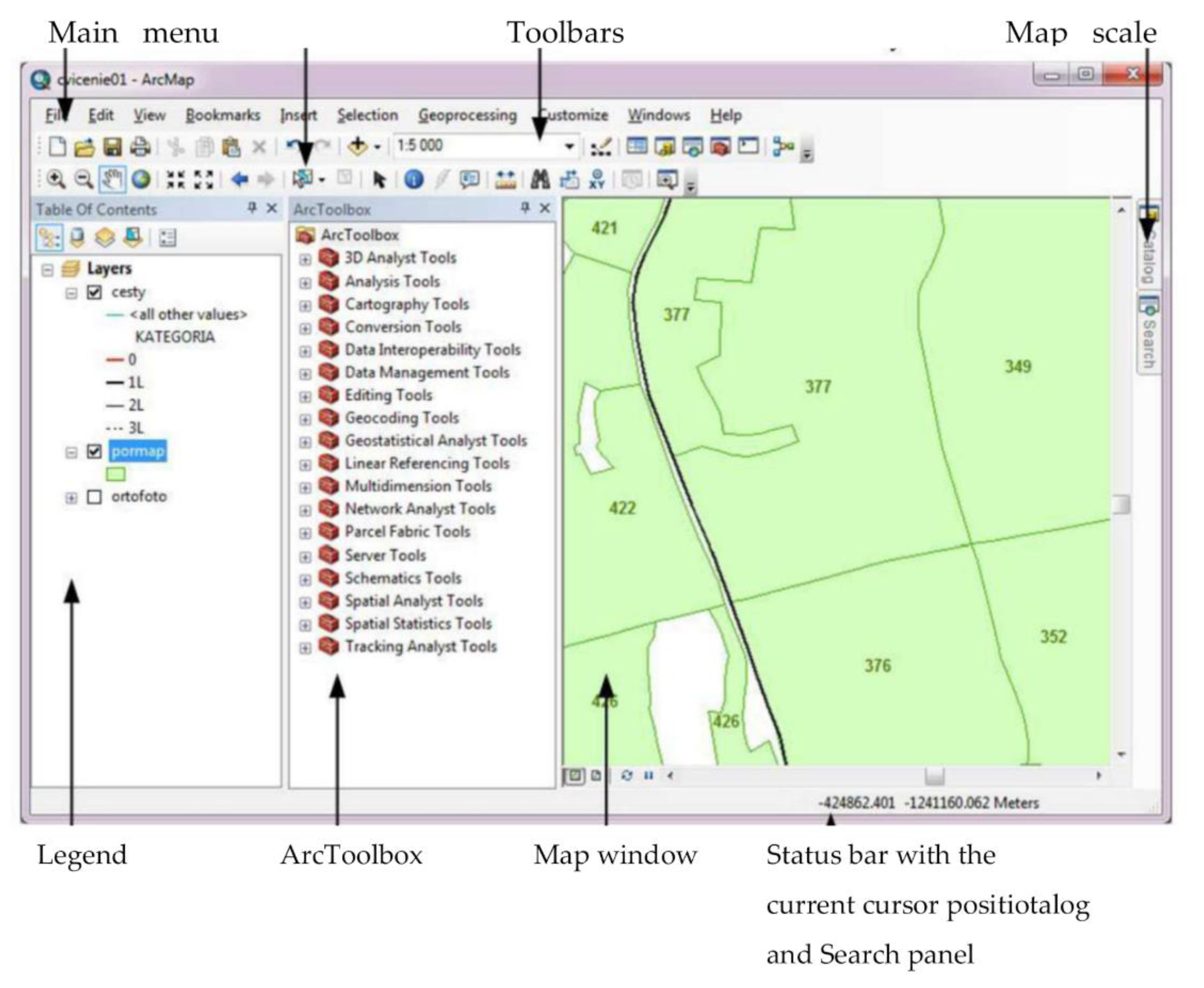
Task: Open the Selection menu
Action: click(x=367, y=115)
